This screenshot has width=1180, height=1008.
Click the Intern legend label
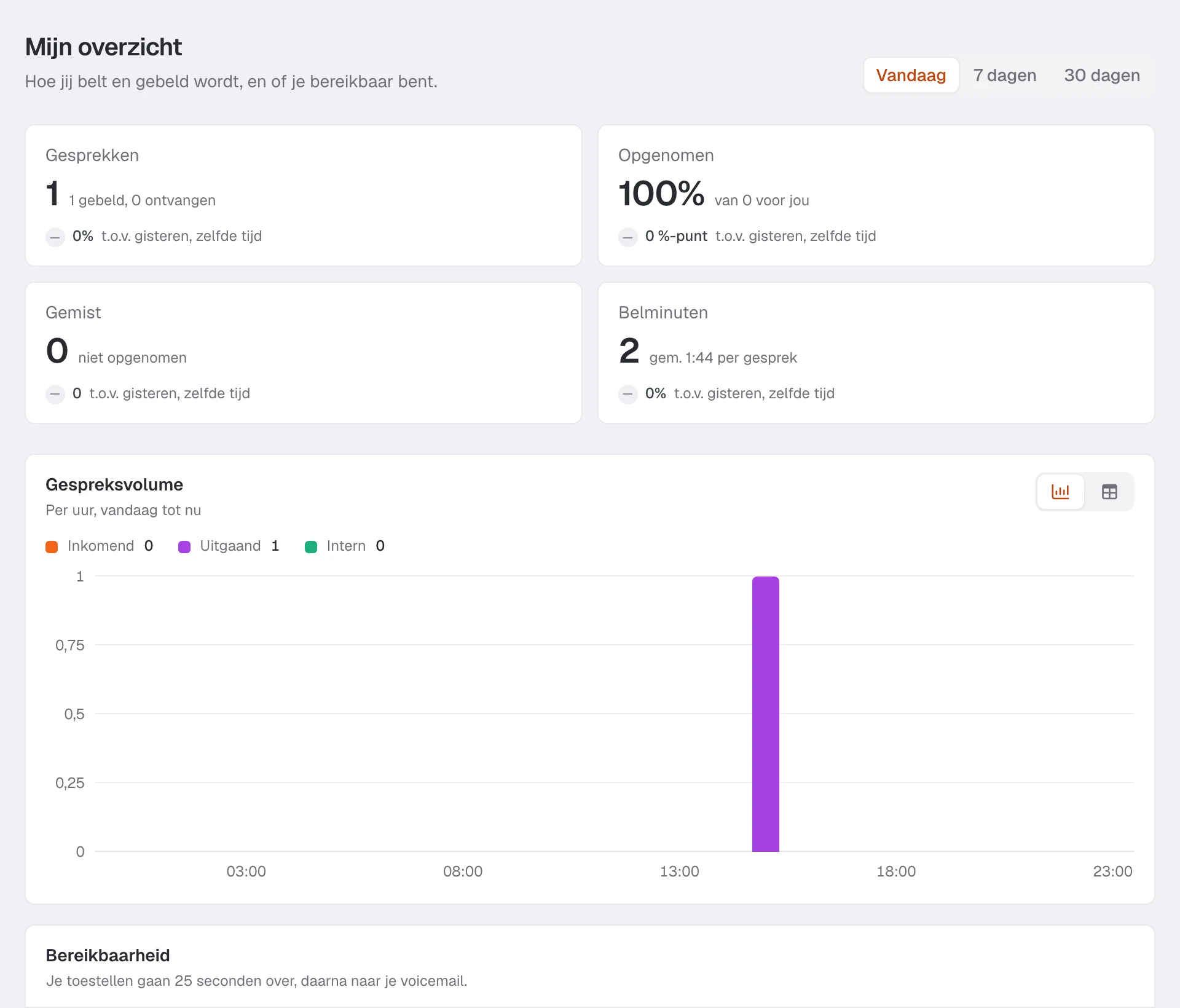346,546
